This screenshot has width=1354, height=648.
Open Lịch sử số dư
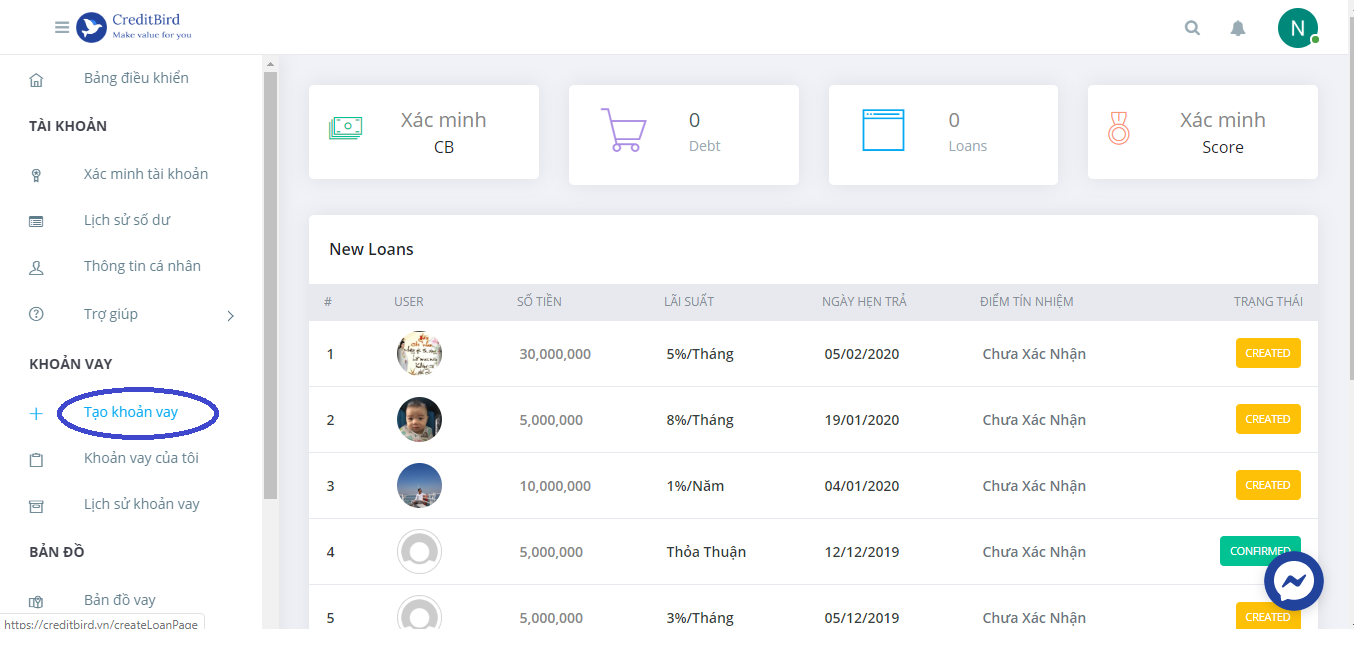coord(127,220)
